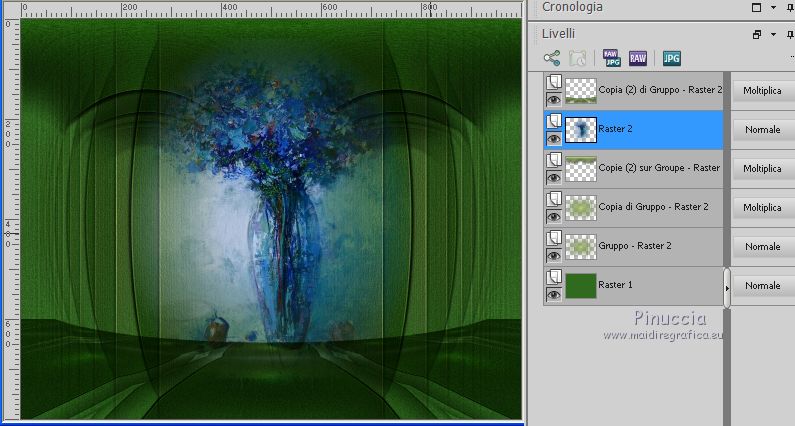Click the Cronologia panel title

click(x=572, y=7)
